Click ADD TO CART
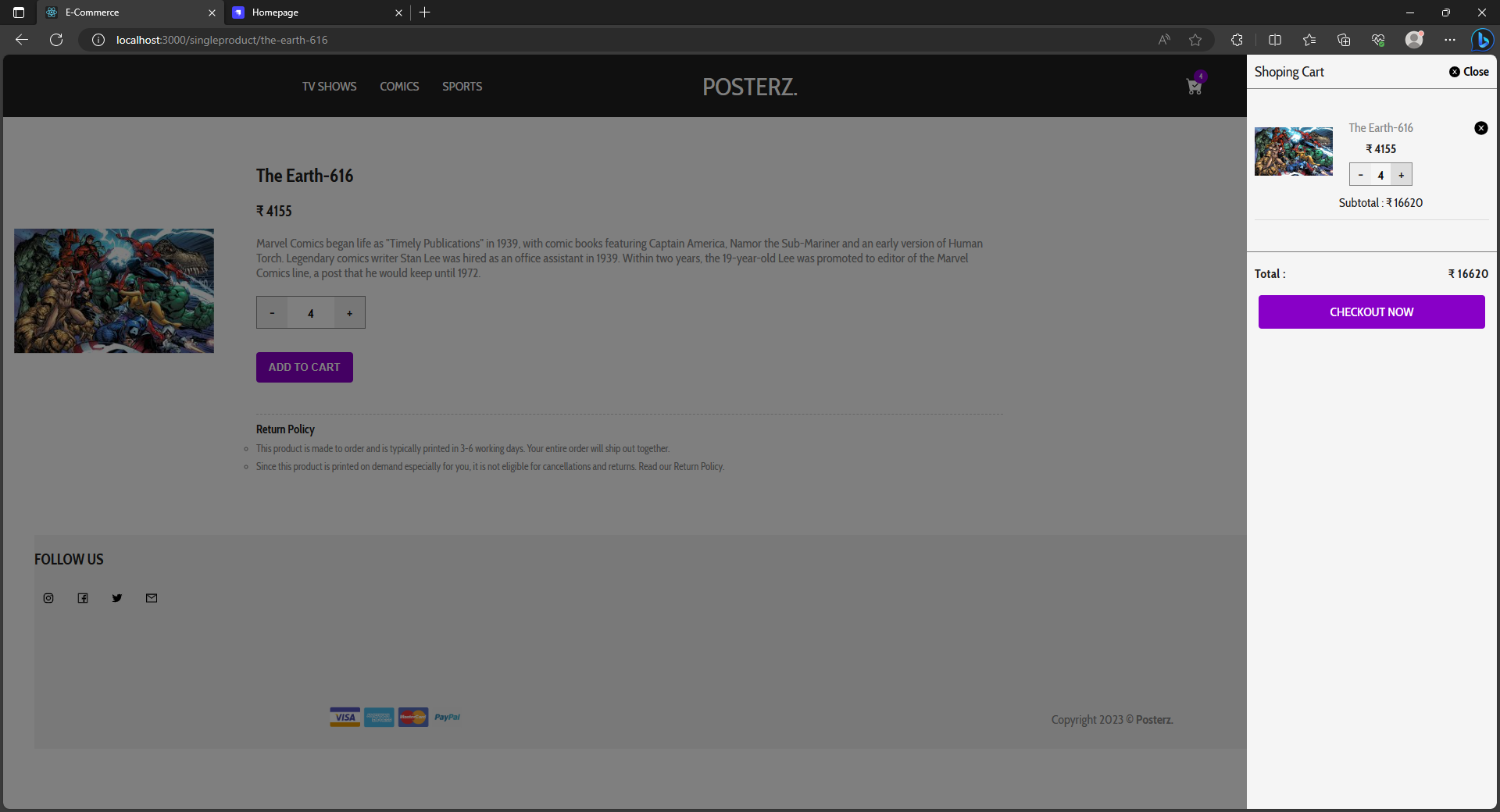 click(x=304, y=367)
